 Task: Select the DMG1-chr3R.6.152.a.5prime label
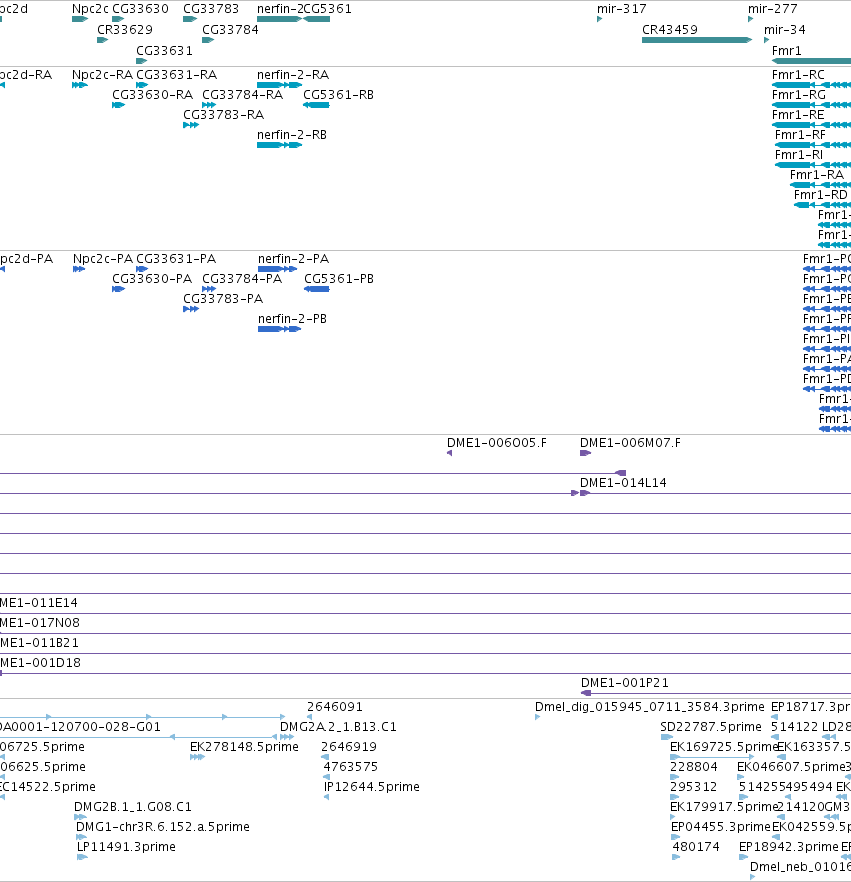[163, 827]
